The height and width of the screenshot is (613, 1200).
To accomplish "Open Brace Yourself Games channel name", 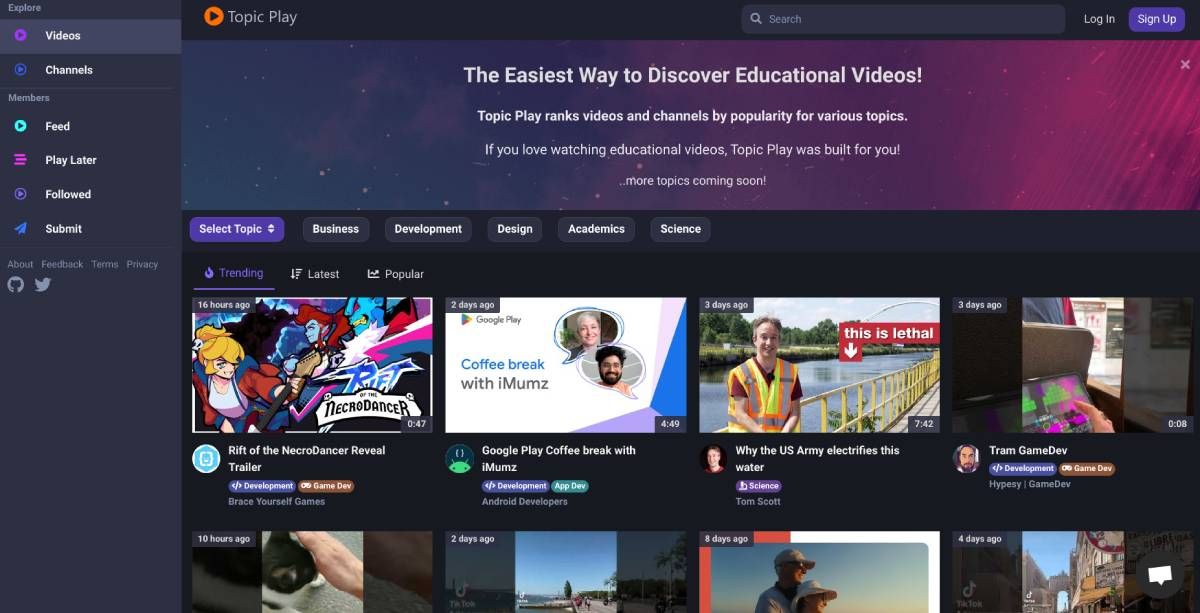I will click(x=276, y=501).
